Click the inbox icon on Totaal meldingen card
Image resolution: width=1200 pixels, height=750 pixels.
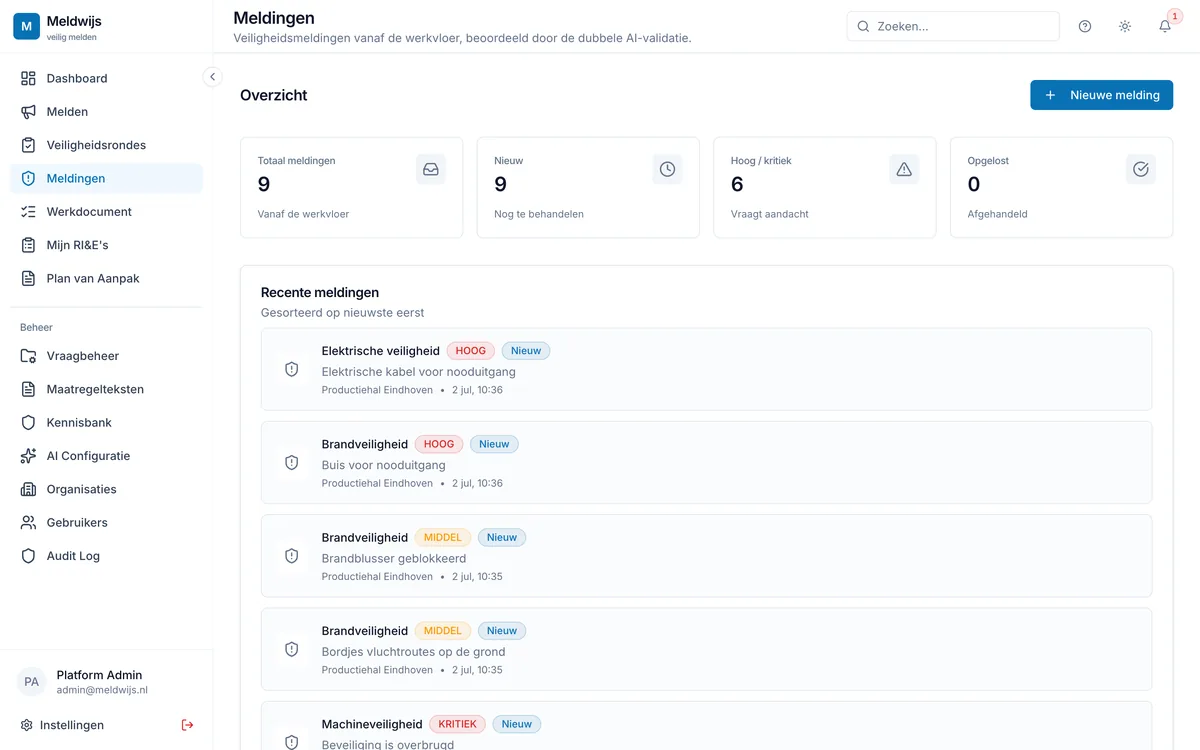pos(431,169)
